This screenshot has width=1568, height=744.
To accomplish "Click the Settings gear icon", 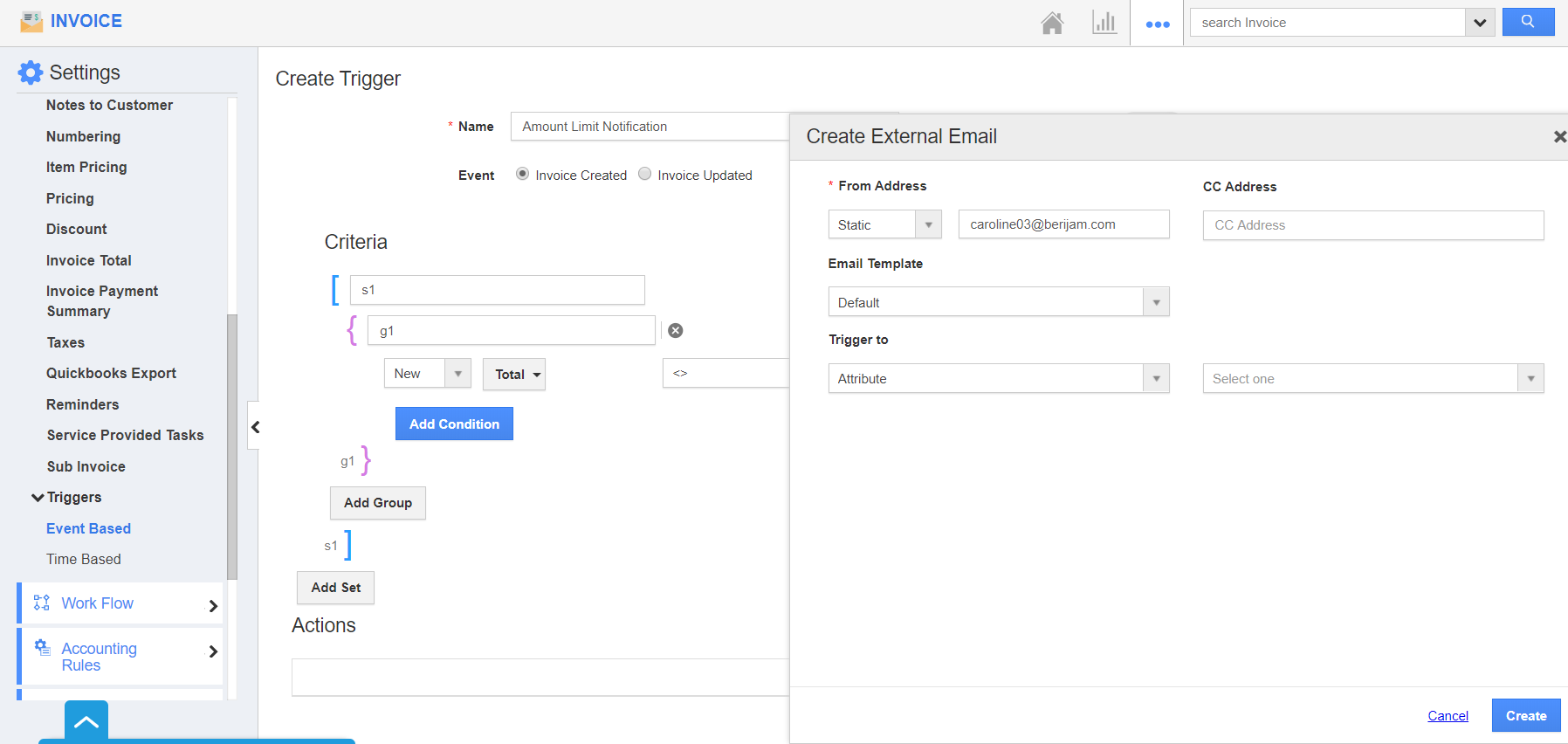I will coord(31,72).
